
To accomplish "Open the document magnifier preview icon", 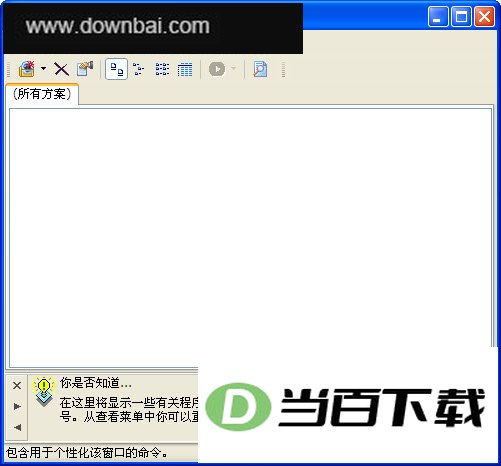I will click(x=260, y=69).
